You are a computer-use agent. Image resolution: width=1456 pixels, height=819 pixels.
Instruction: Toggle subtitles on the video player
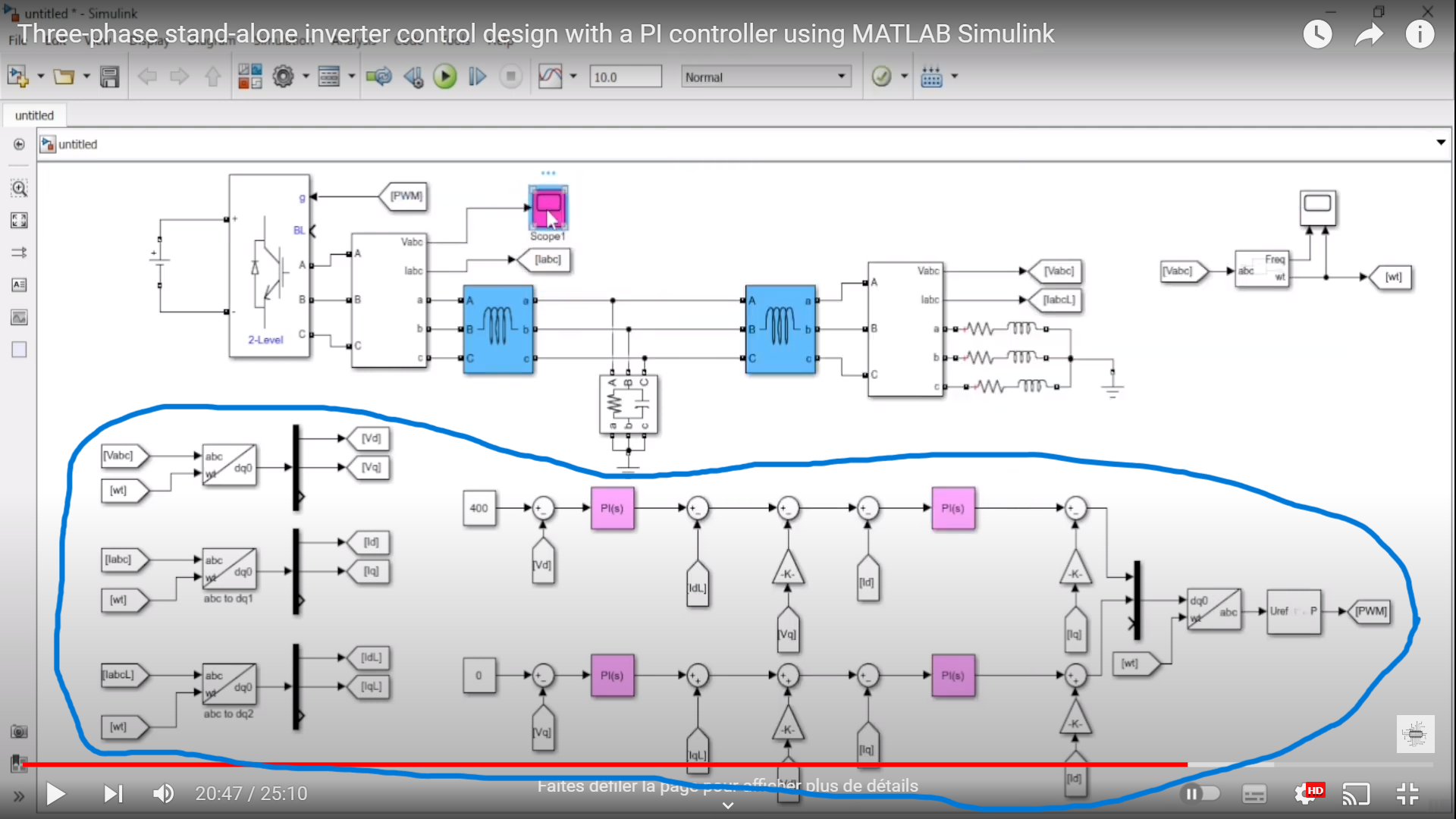(x=1254, y=794)
